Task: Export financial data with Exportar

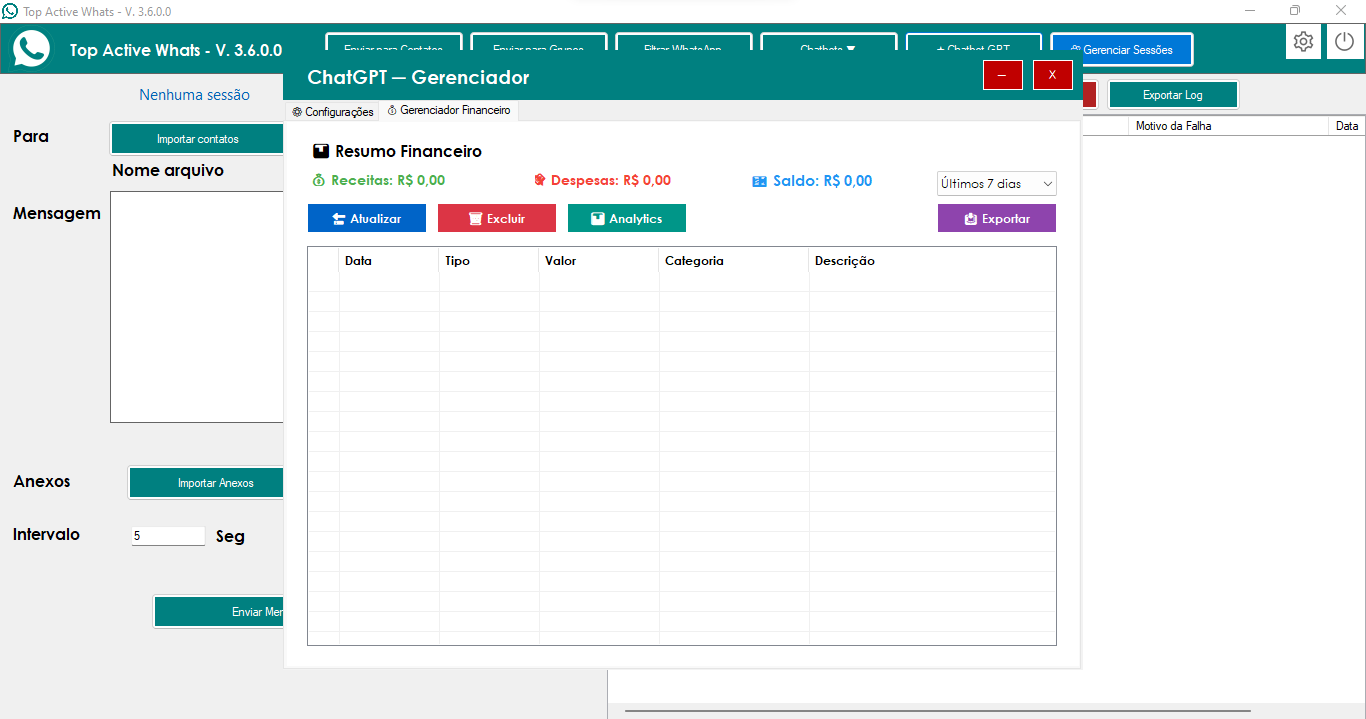Action: 996,218
